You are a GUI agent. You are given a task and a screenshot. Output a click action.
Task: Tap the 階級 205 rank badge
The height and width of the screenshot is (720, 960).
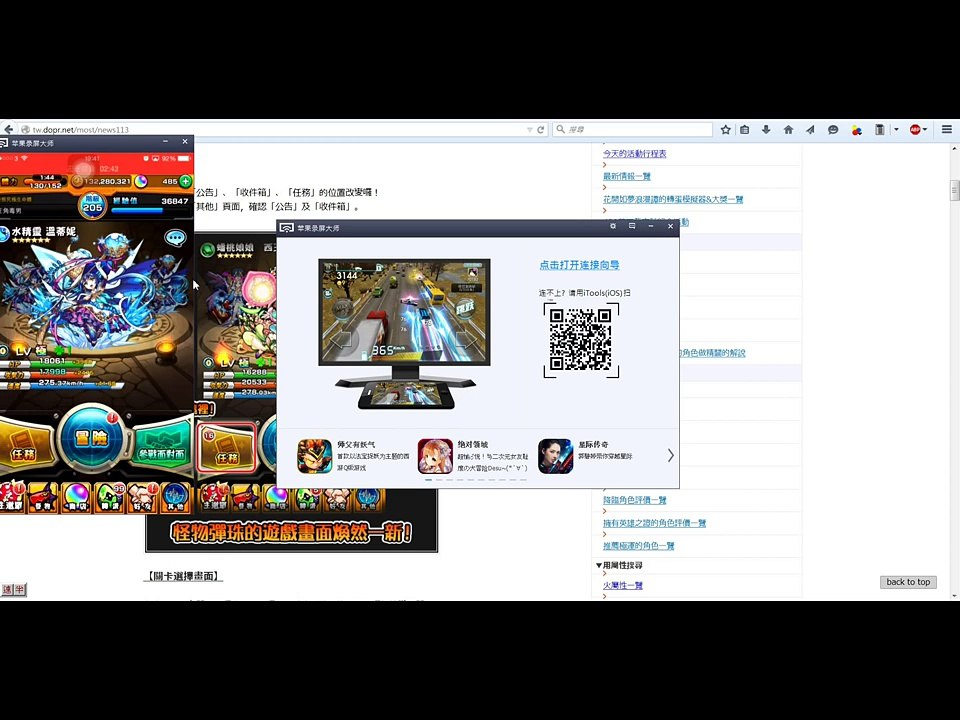tap(92, 204)
